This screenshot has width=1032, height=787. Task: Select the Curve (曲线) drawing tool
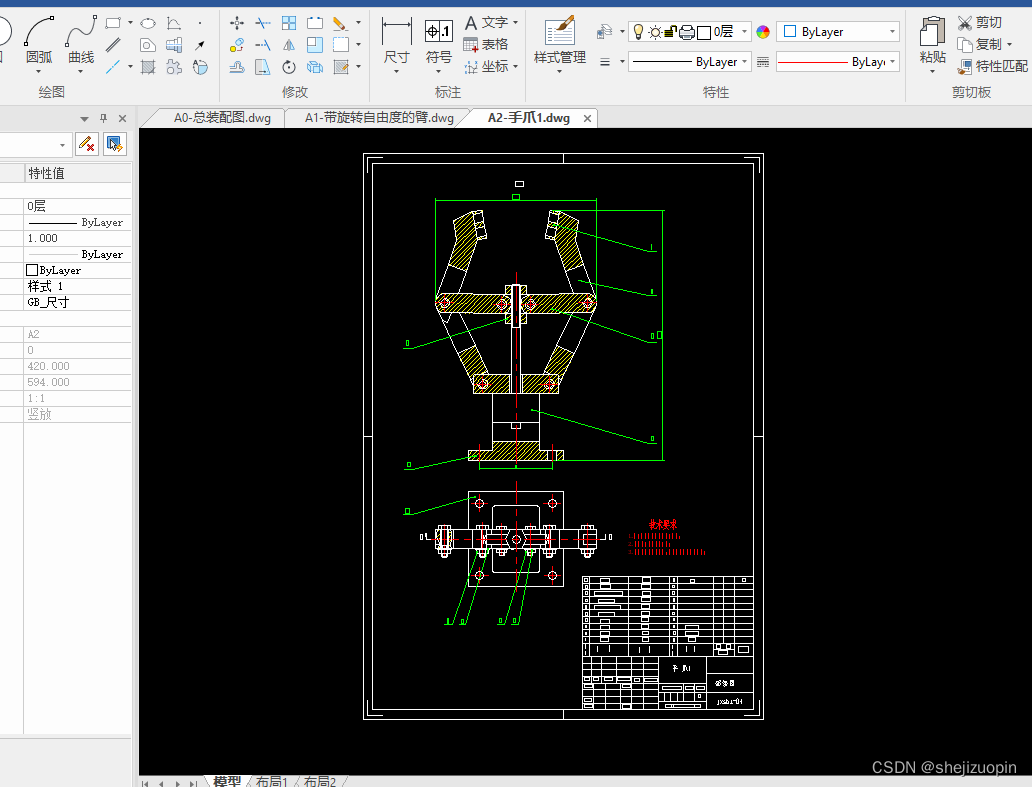click(81, 41)
